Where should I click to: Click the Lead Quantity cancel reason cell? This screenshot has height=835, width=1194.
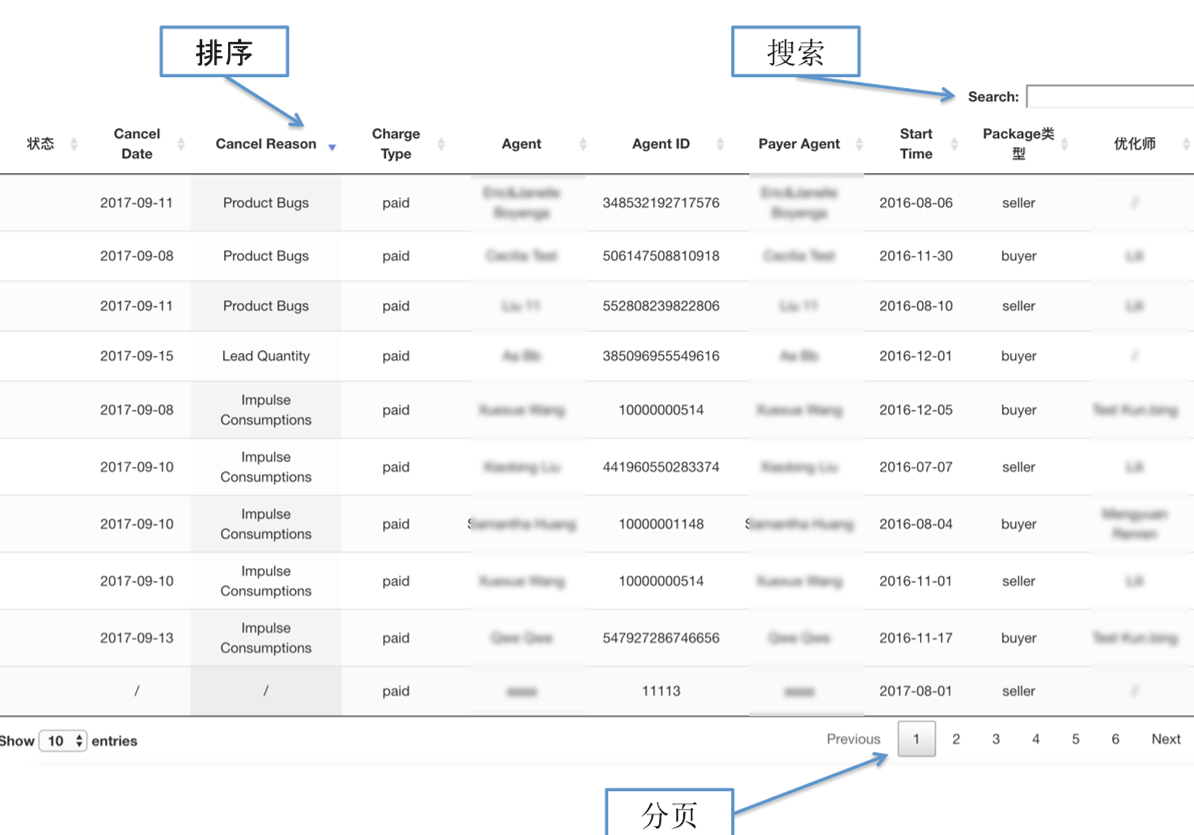[266, 356]
